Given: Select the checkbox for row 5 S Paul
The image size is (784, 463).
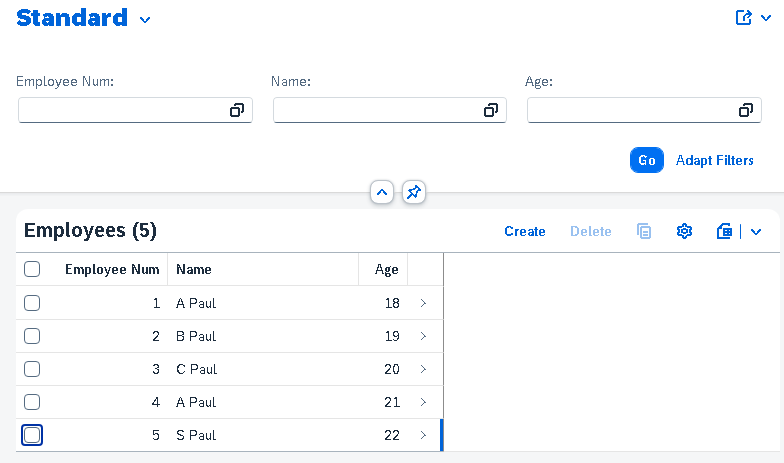Looking at the screenshot, I should (x=32, y=435).
